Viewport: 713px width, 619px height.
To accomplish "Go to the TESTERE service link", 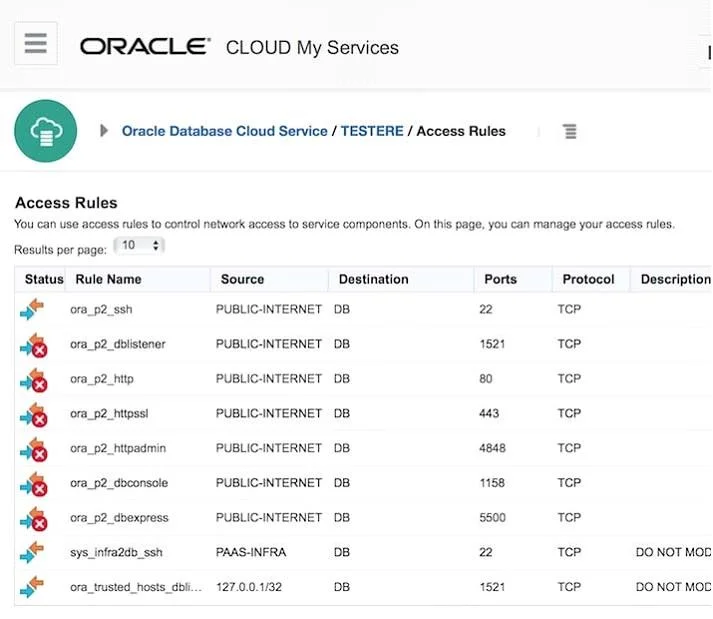I will tap(372, 131).
